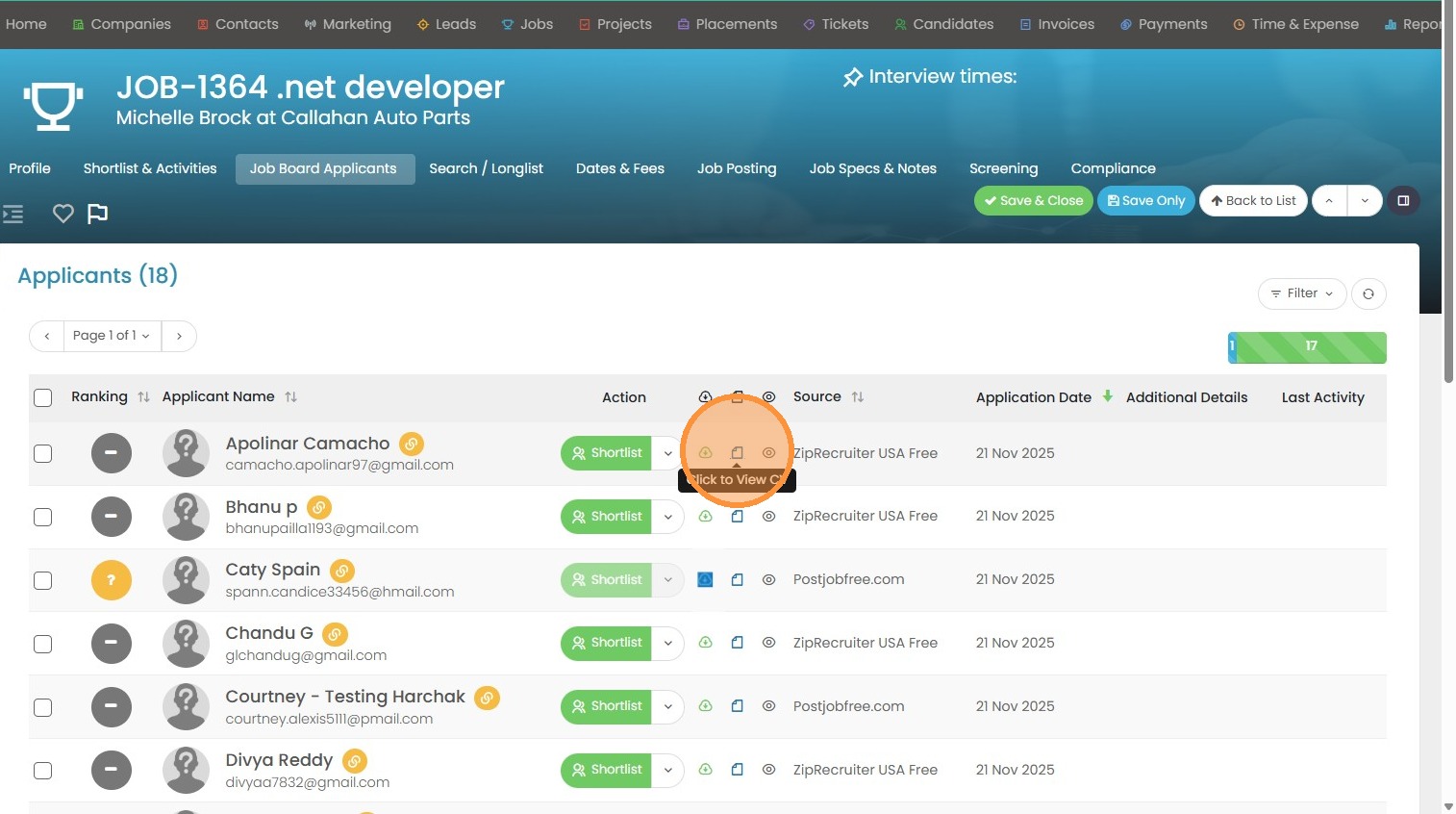
Task: Open document icon for Divya Reddy
Action: 737,770
